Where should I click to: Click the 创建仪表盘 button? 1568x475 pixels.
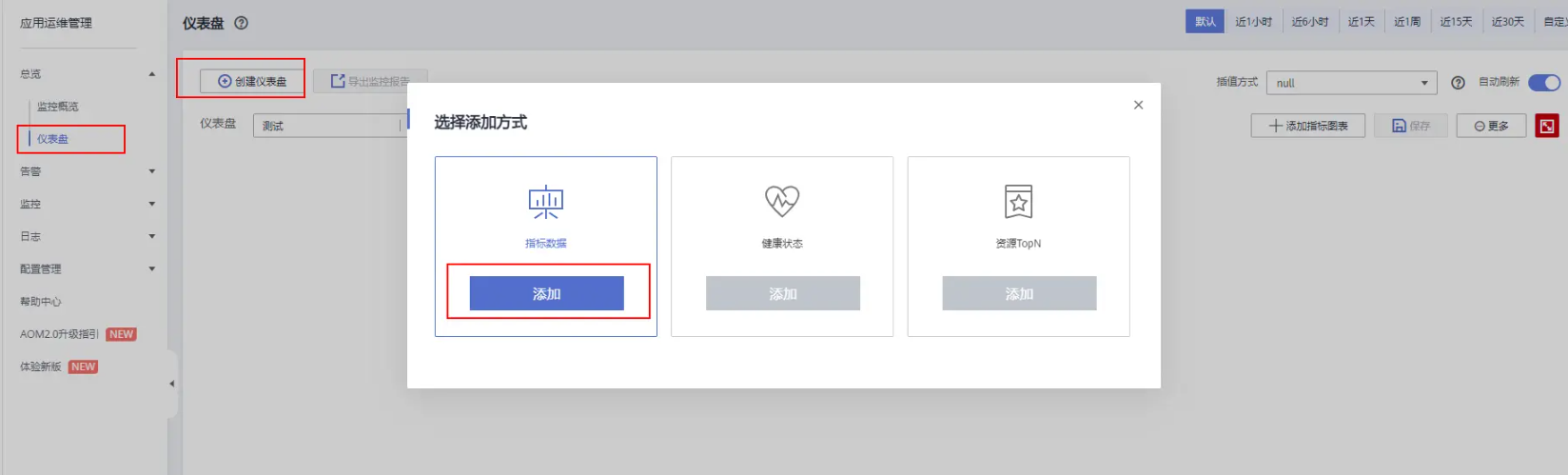tap(252, 81)
